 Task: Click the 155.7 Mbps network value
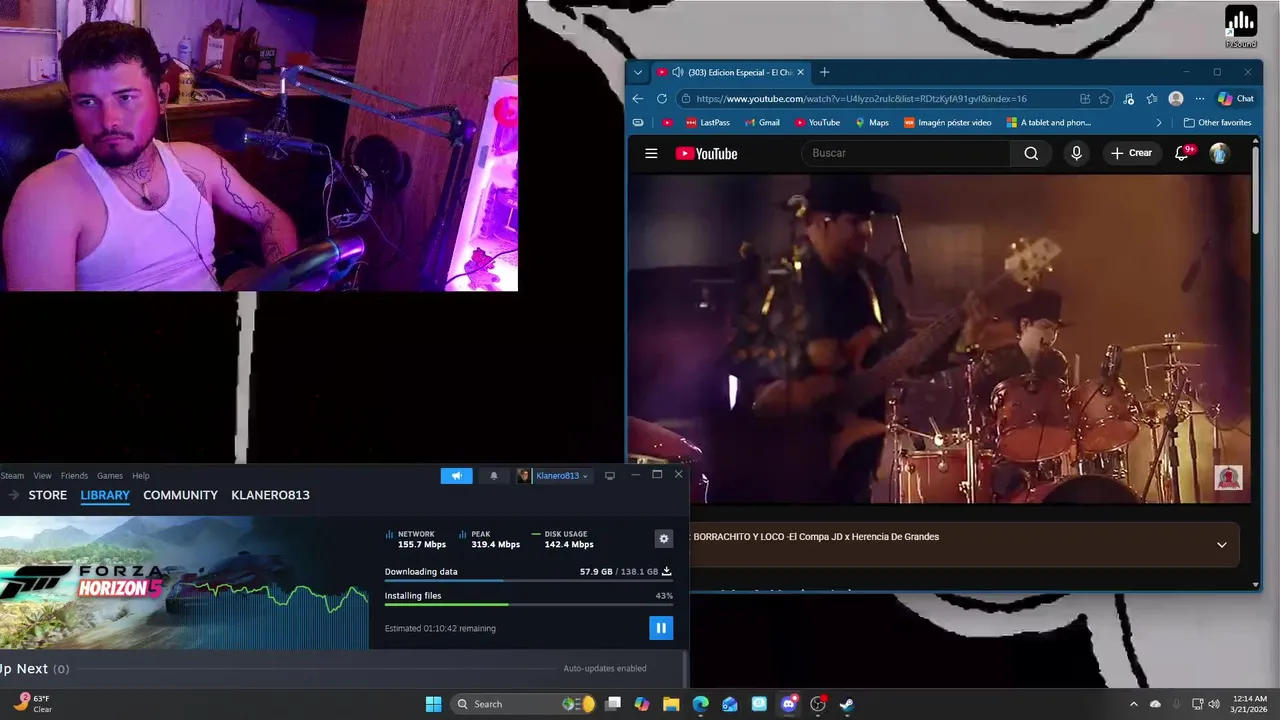(x=422, y=544)
